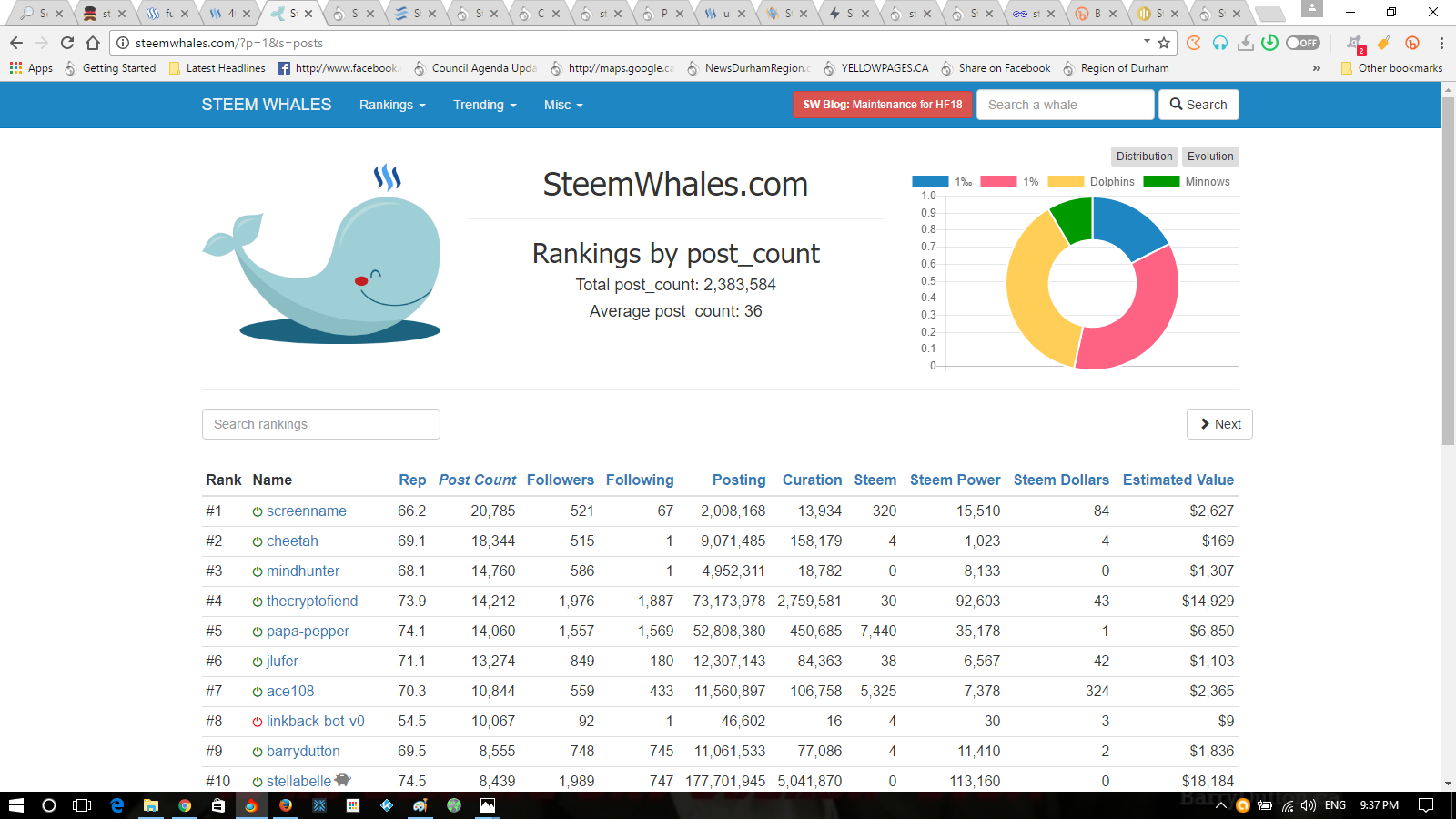Sort the table by Rep column
Screen dimensions: 1456x819
[412, 480]
